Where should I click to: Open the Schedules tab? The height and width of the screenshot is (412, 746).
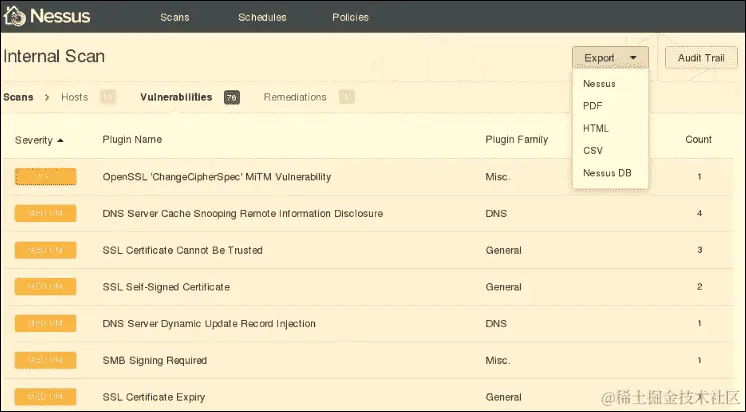[262, 17]
